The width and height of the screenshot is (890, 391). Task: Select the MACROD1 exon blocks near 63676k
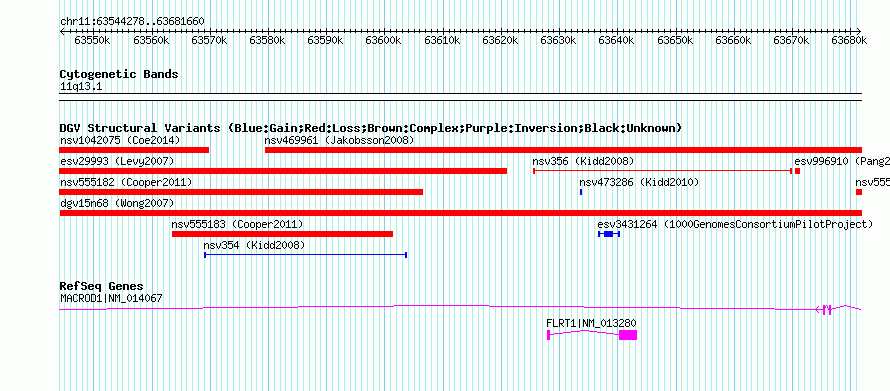click(827, 309)
